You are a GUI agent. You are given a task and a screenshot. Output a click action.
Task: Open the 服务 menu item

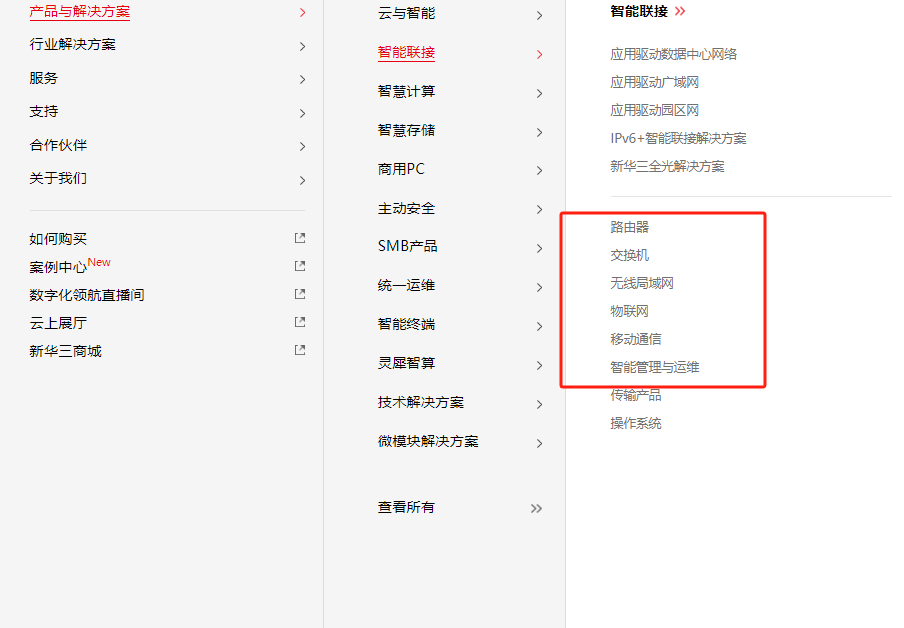pos(44,78)
